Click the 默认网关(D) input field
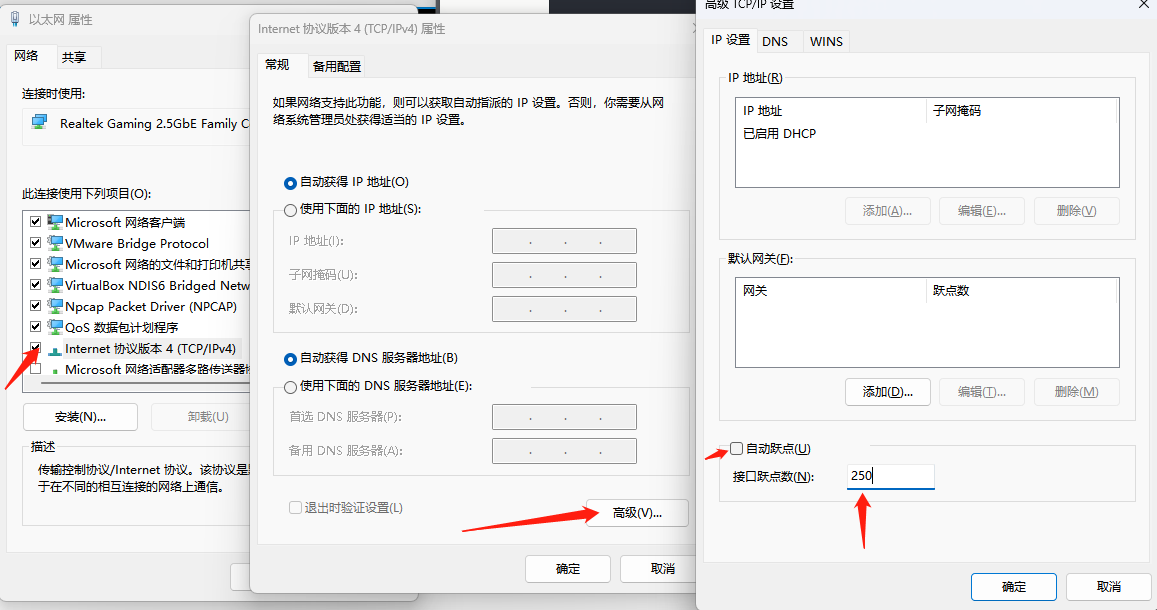Viewport: 1157px width, 610px height. 564,309
